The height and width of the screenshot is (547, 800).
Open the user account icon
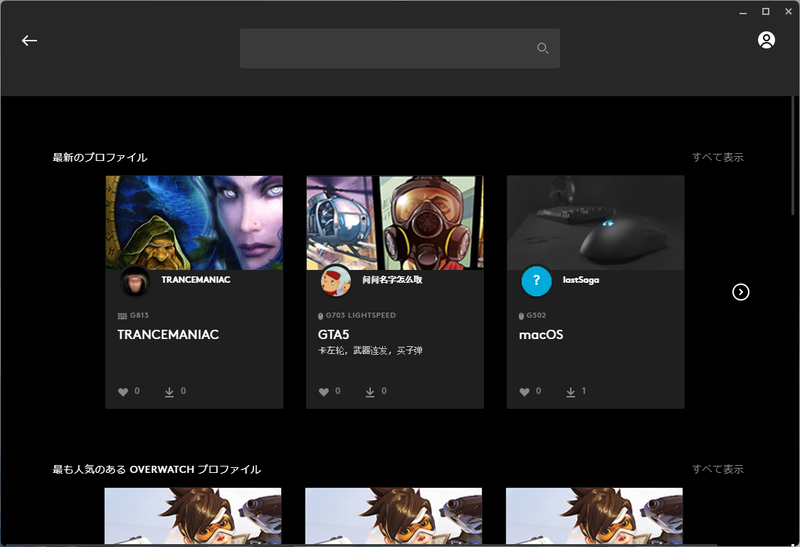point(766,40)
